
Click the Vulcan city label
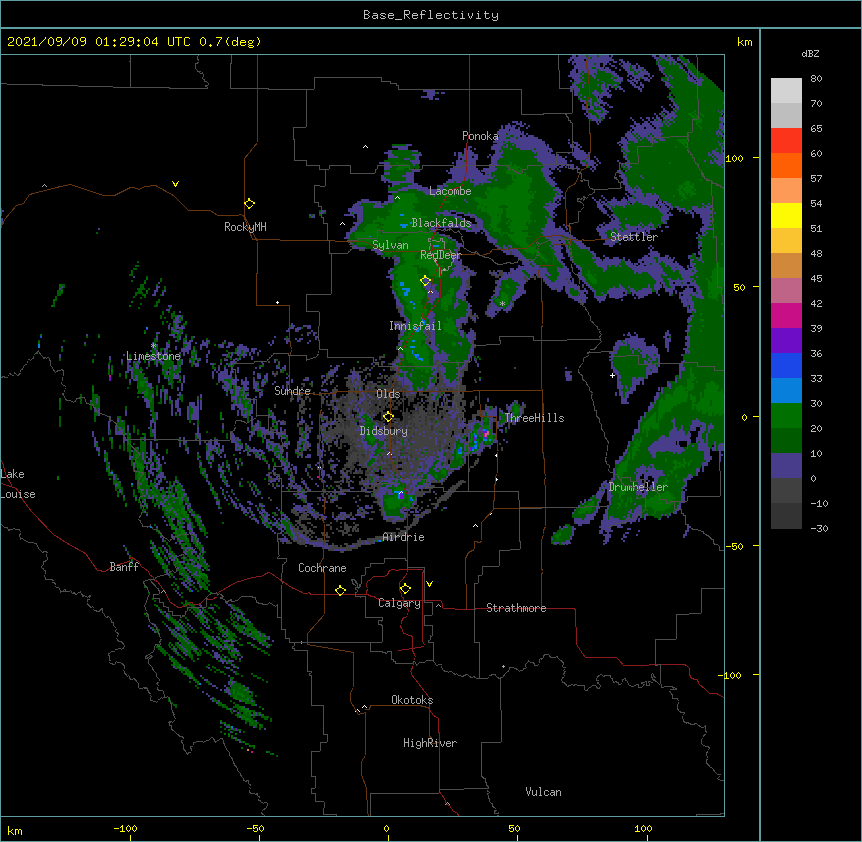pyautogui.click(x=543, y=792)
